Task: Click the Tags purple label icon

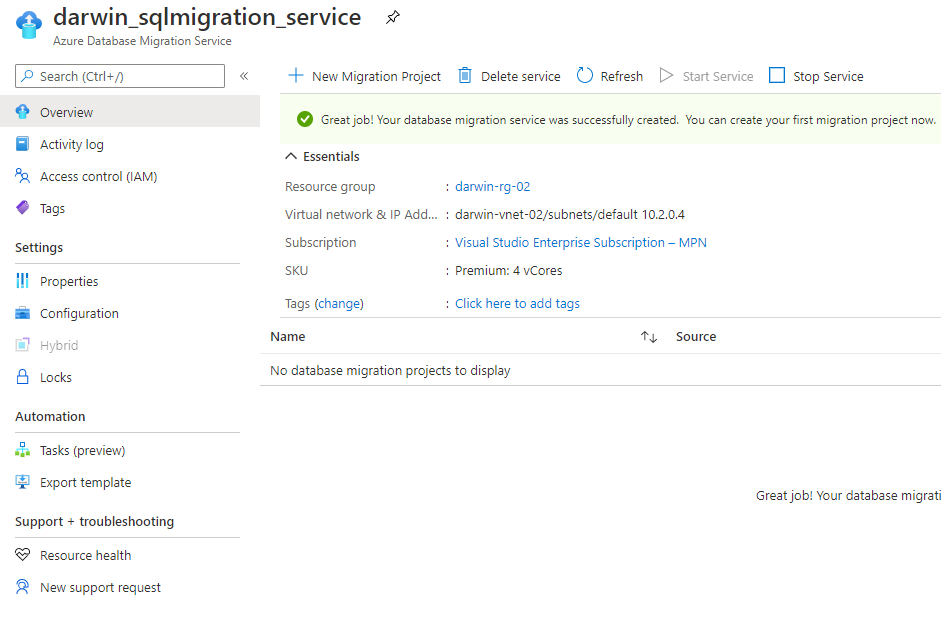Action: (23, 209)
